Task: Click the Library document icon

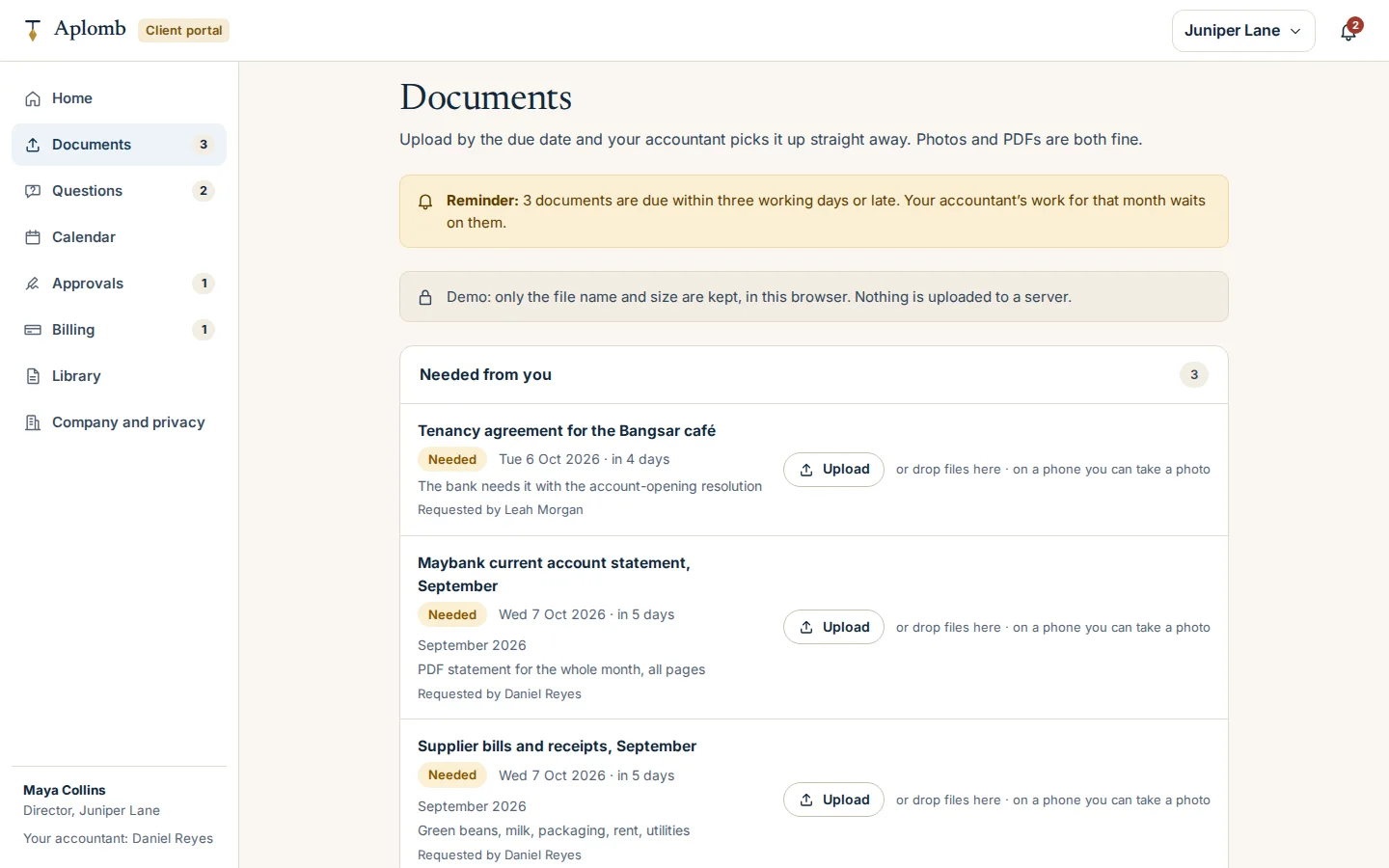Action: pos(33,376)
